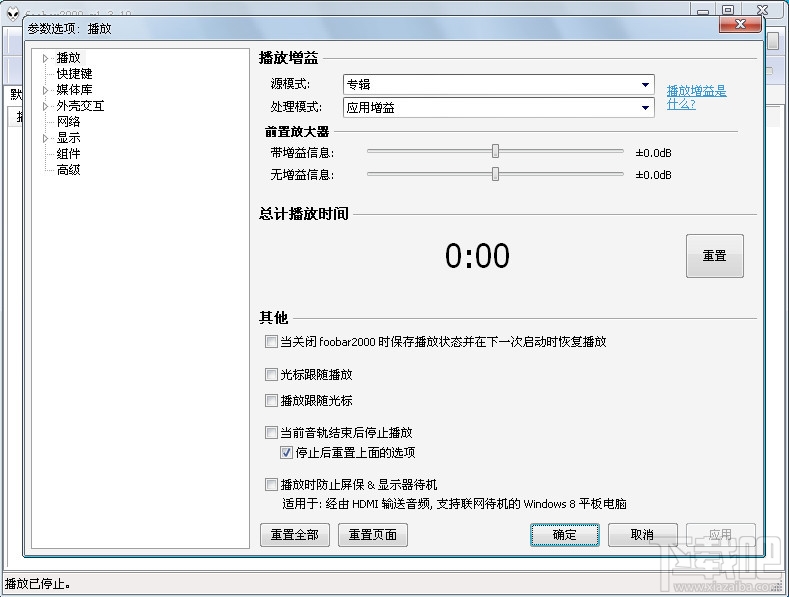
Task: Expand the 外壳交互 tree node arrow
Action: [x=45, y=106]
